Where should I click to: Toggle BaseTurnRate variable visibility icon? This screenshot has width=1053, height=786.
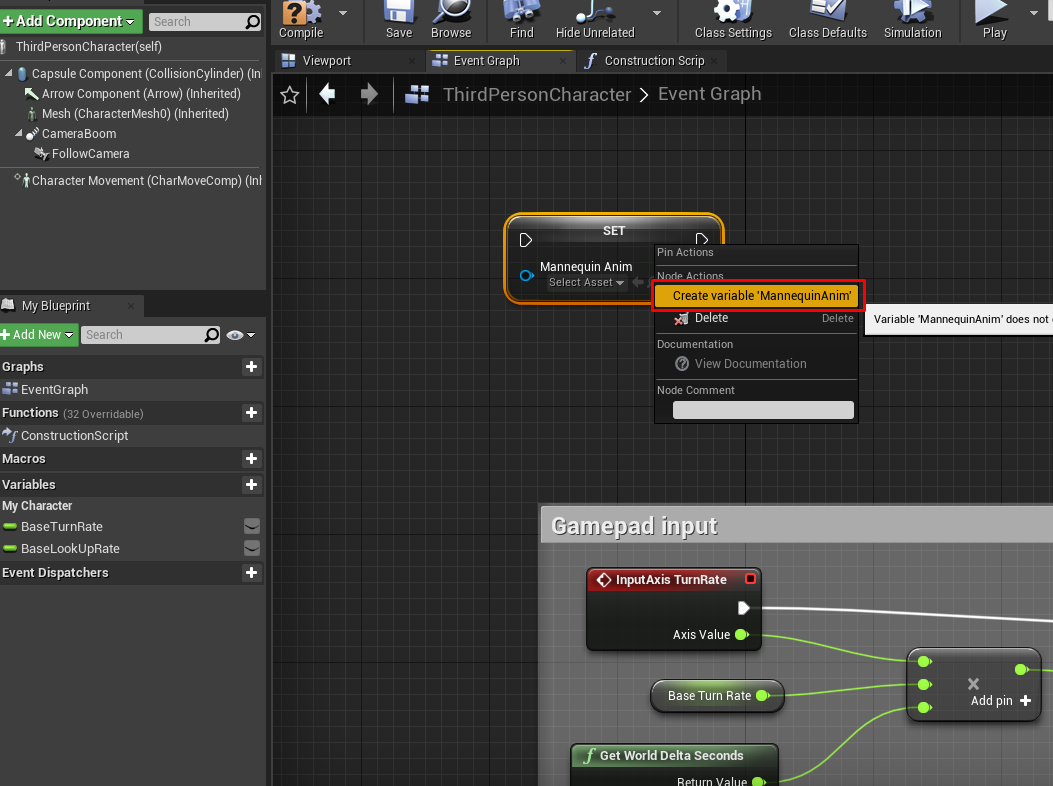point(252,527)
